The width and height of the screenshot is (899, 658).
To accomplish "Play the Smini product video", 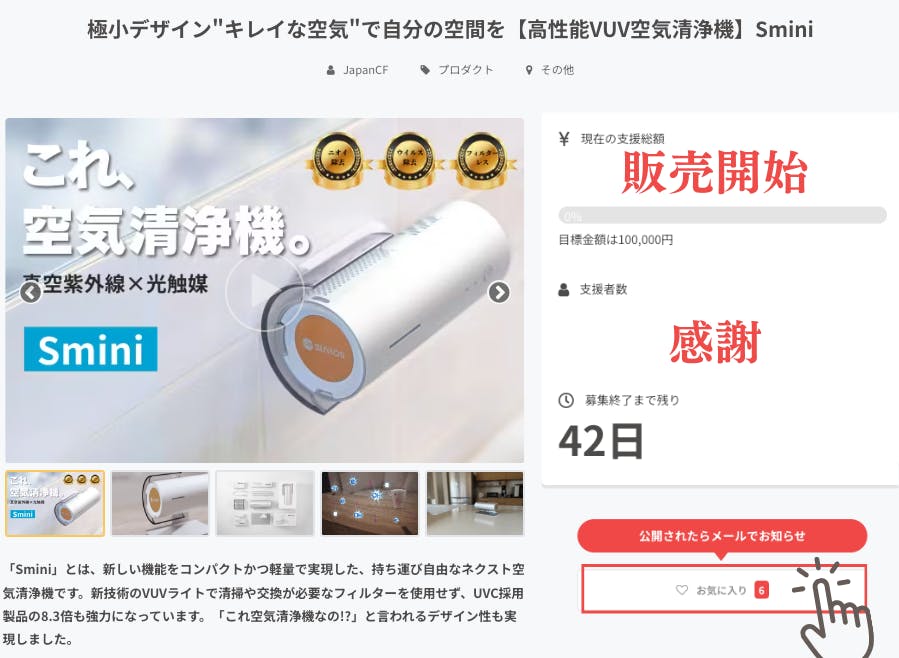I will [x=265, y=292].
